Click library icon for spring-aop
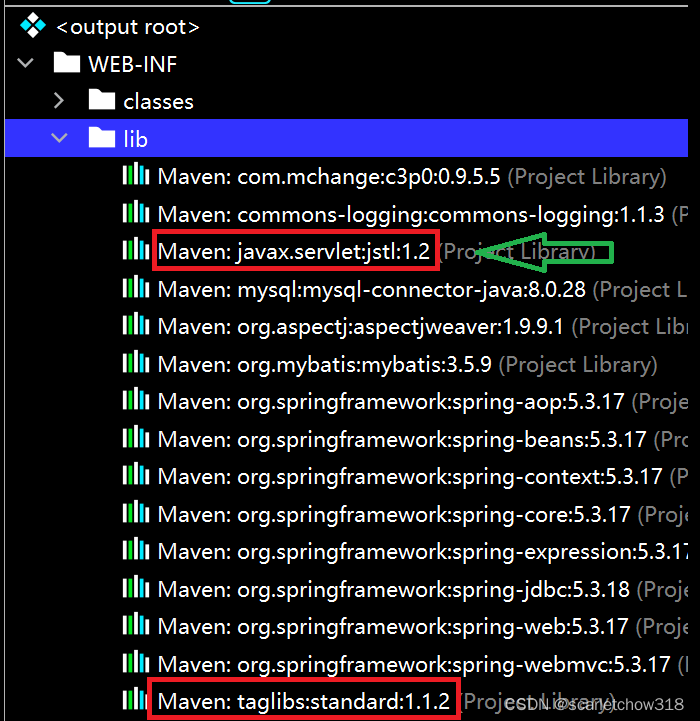Image resolution: width=700 pixels, height=721 pixels. point(136,400)
